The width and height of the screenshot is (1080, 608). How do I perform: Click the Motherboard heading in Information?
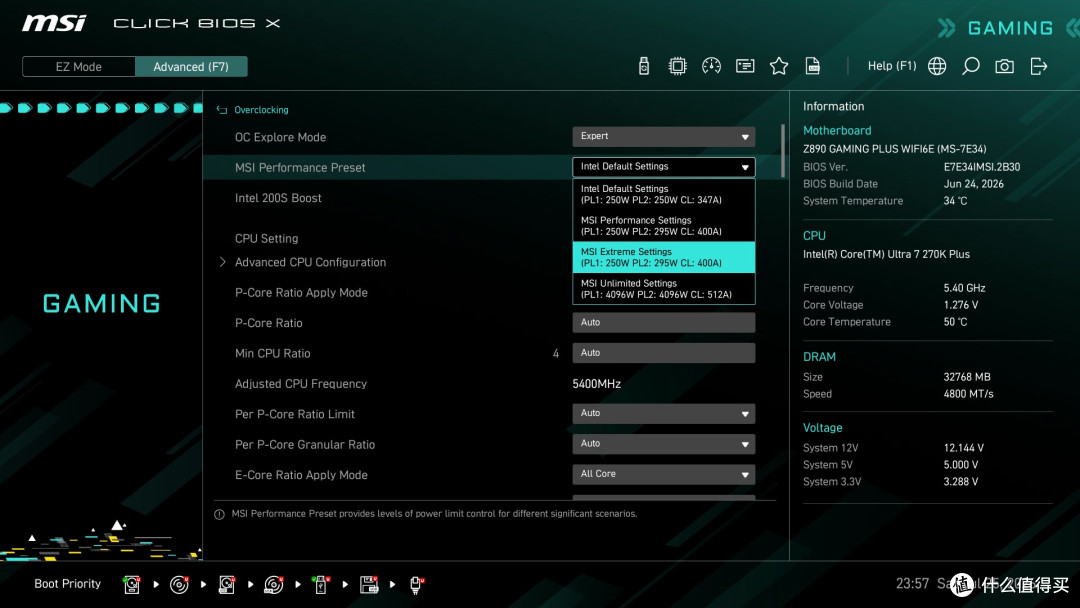[837, 131]
